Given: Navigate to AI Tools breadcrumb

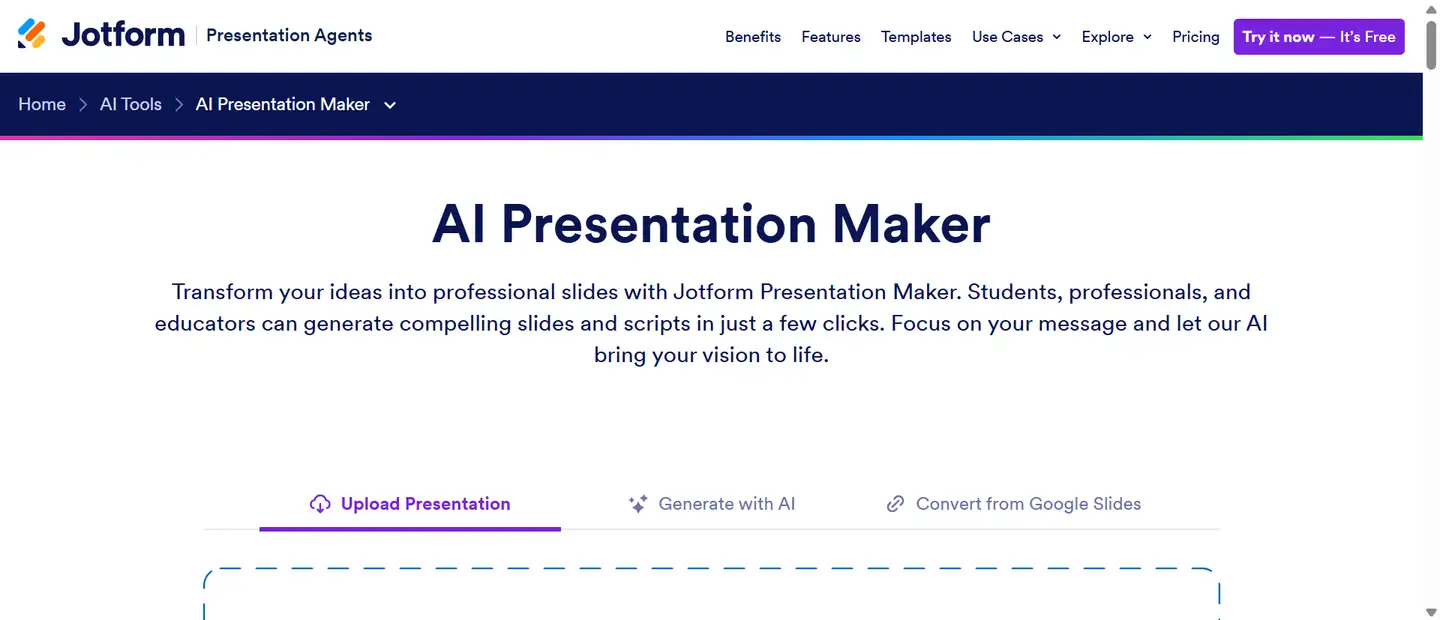Looking at the screenshot, I should tap(131, 105).
